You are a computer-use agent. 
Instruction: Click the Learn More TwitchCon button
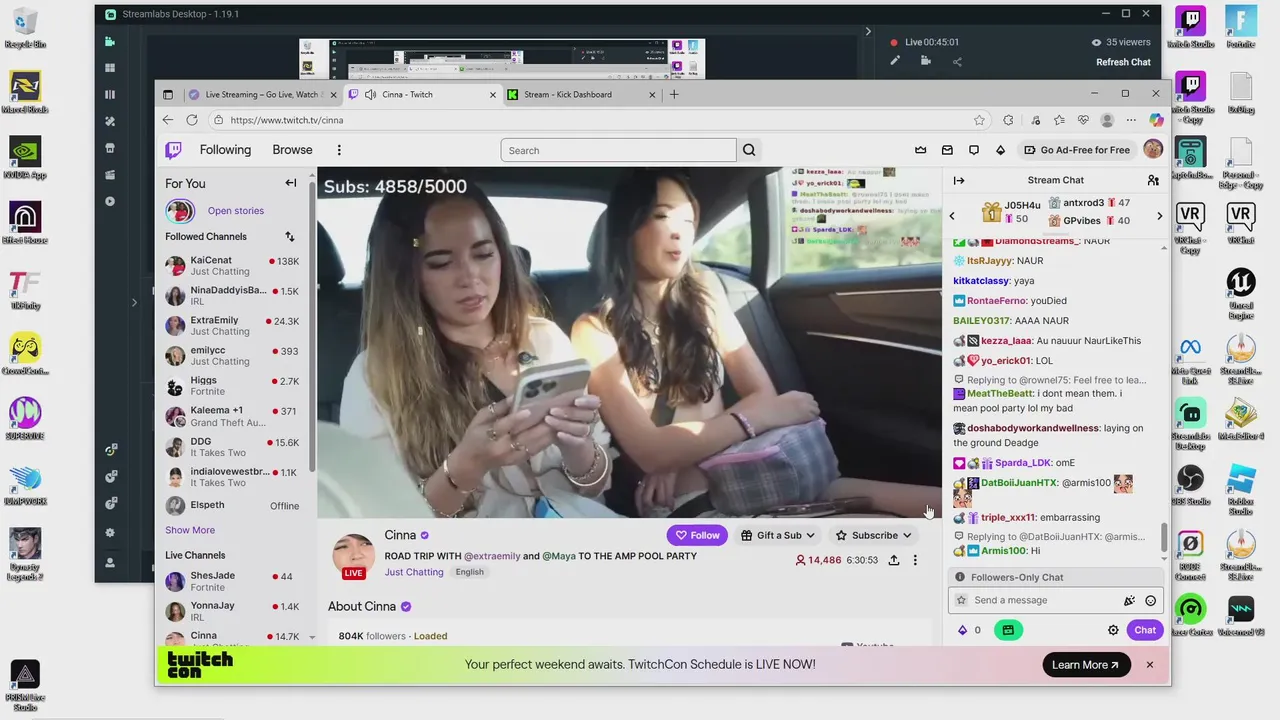tap(1086, 665)
